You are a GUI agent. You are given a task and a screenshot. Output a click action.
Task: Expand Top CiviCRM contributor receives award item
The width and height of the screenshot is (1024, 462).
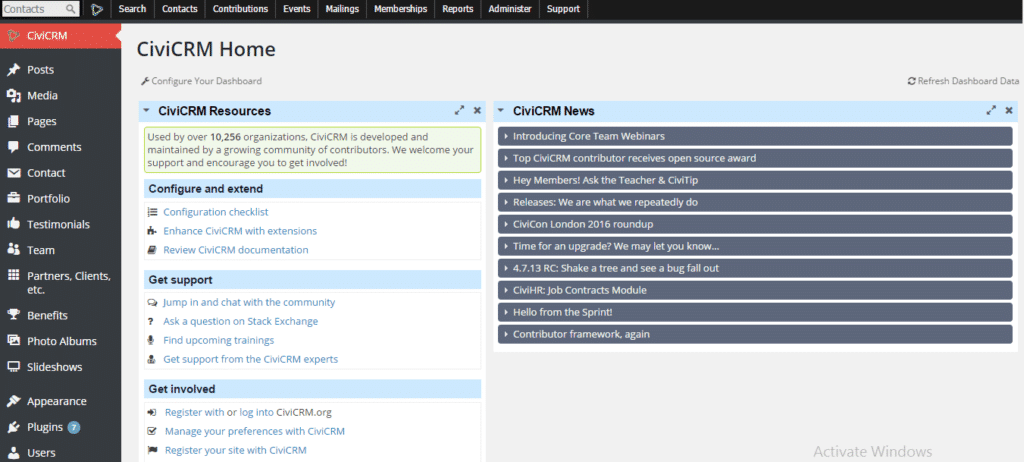[755, 158]
